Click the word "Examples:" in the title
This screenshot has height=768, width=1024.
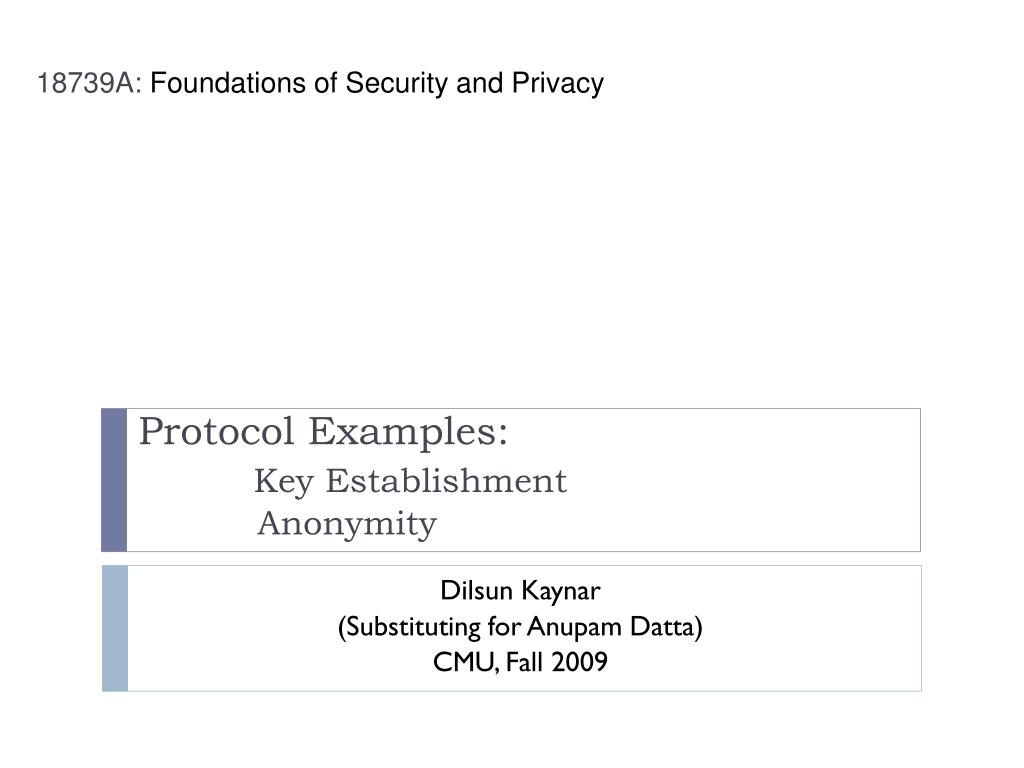tap(408, 432)
